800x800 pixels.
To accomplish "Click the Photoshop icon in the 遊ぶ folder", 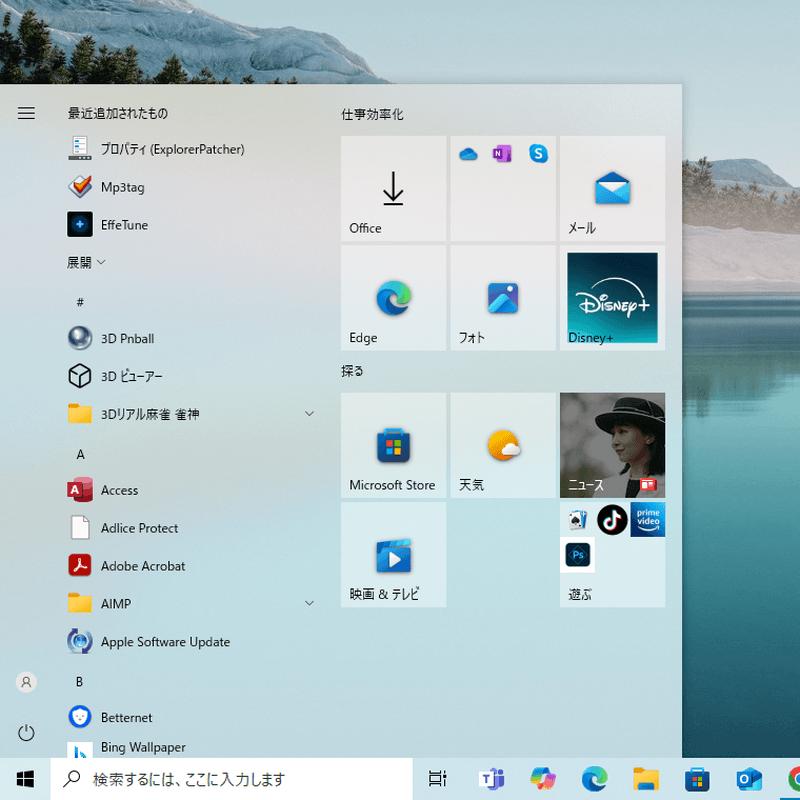I will click(x=578, y=555).
